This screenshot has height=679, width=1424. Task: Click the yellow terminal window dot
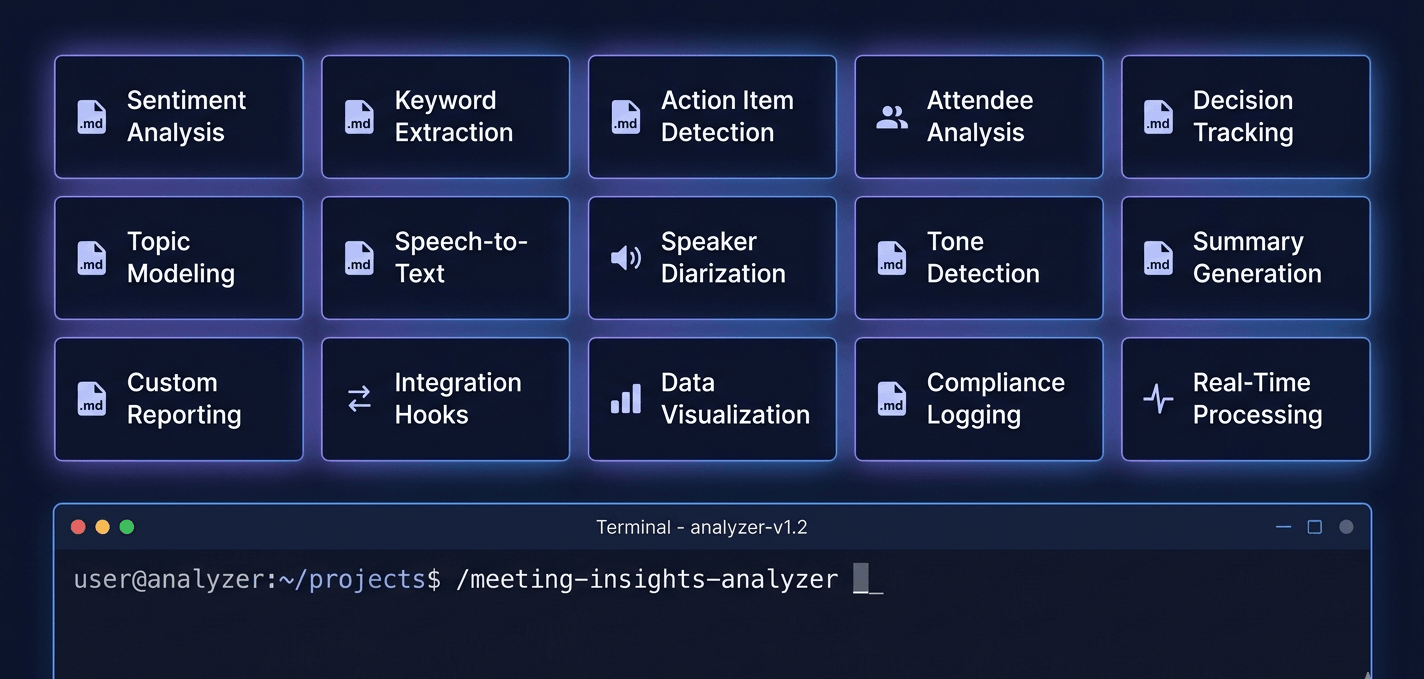click(103, 526)
